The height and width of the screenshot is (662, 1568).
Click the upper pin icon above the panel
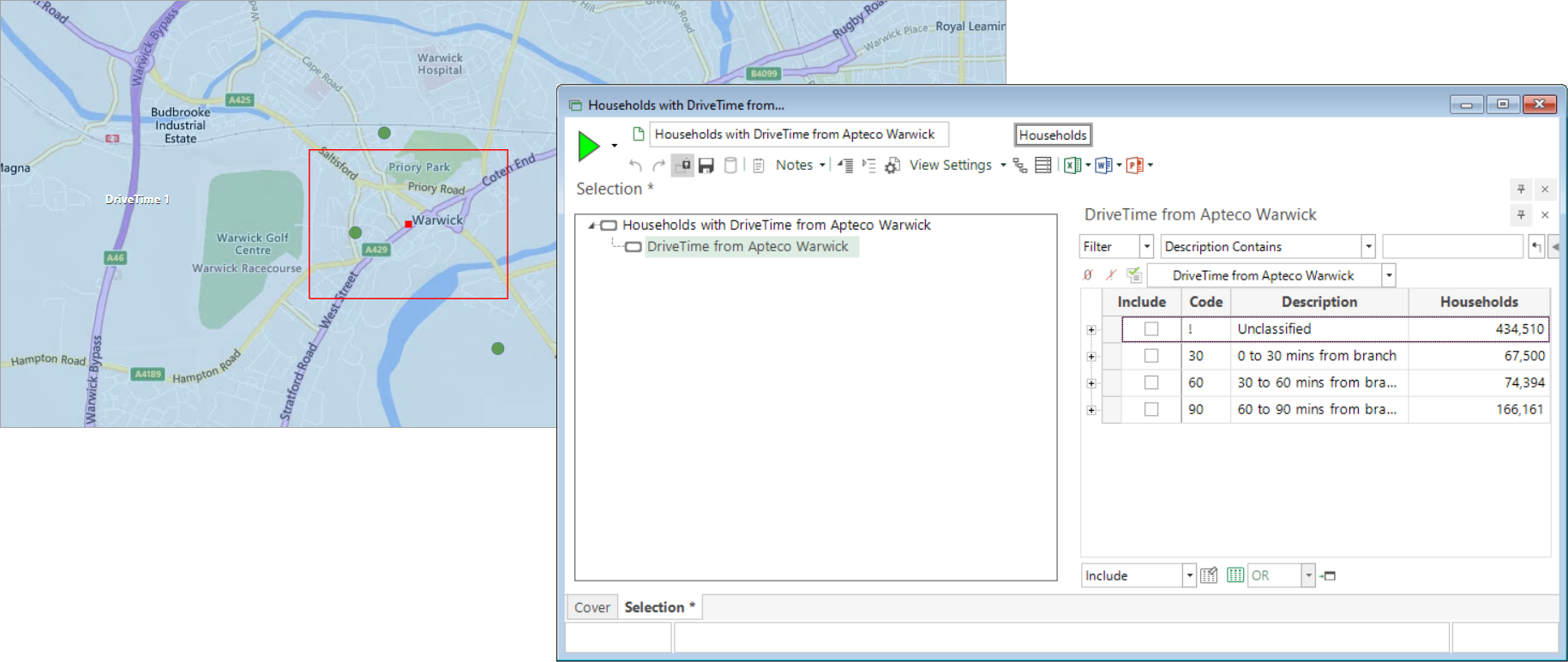pyautogui.click(x=1521, y=189)
